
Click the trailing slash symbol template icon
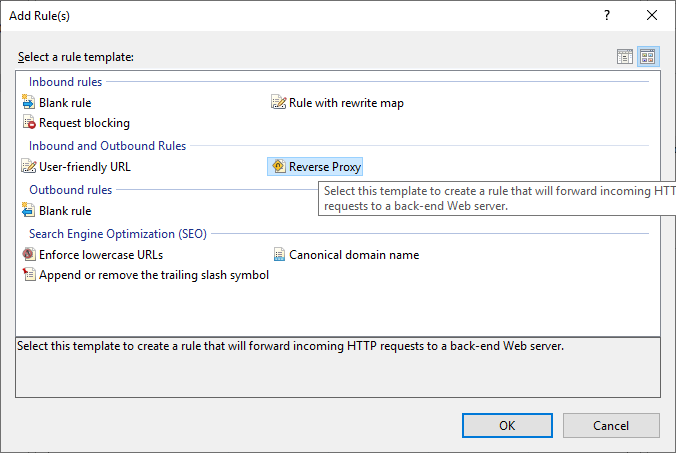coord(28,275)
